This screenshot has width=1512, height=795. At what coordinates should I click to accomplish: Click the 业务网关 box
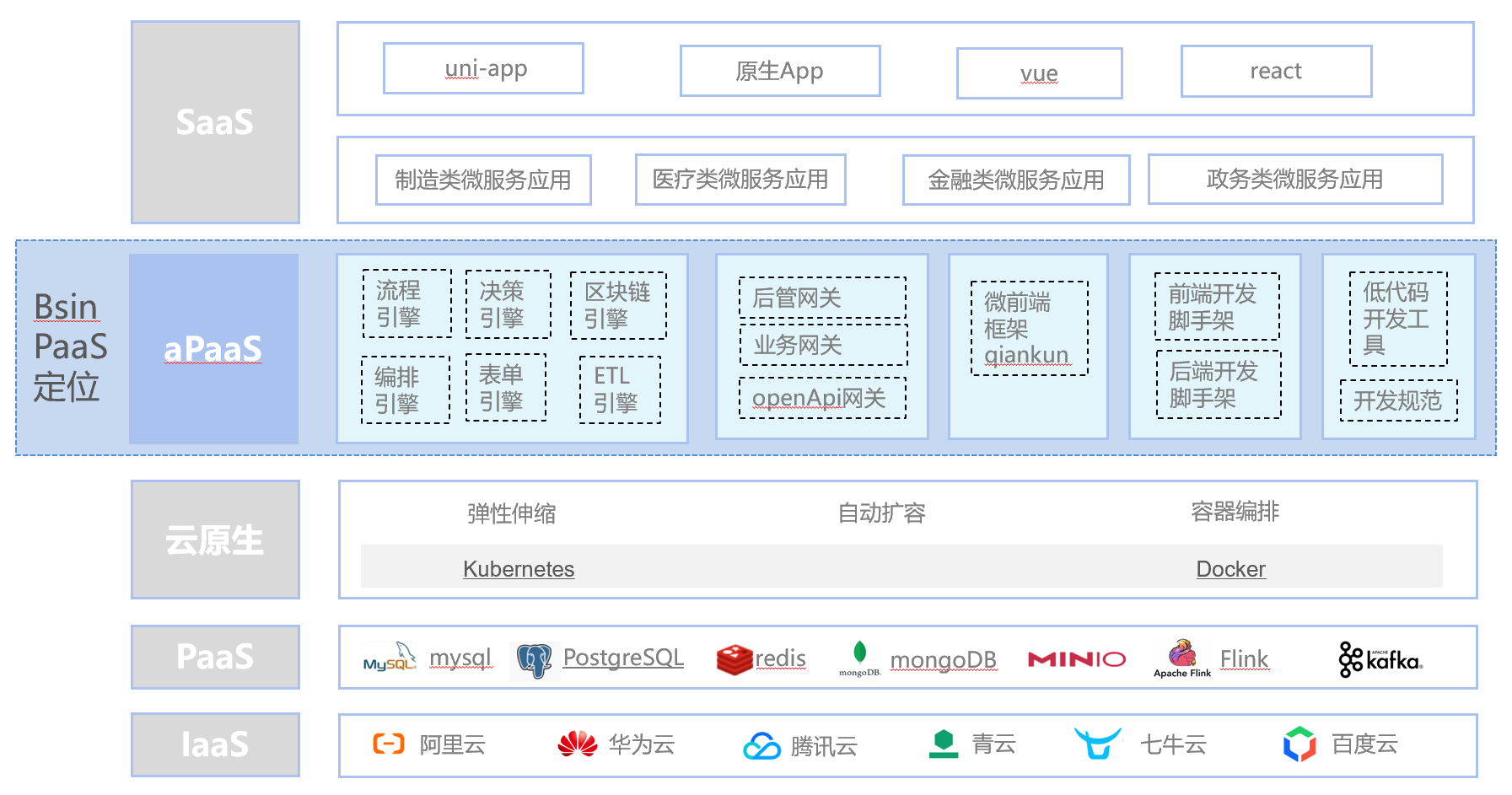click(x=823, y=345)
